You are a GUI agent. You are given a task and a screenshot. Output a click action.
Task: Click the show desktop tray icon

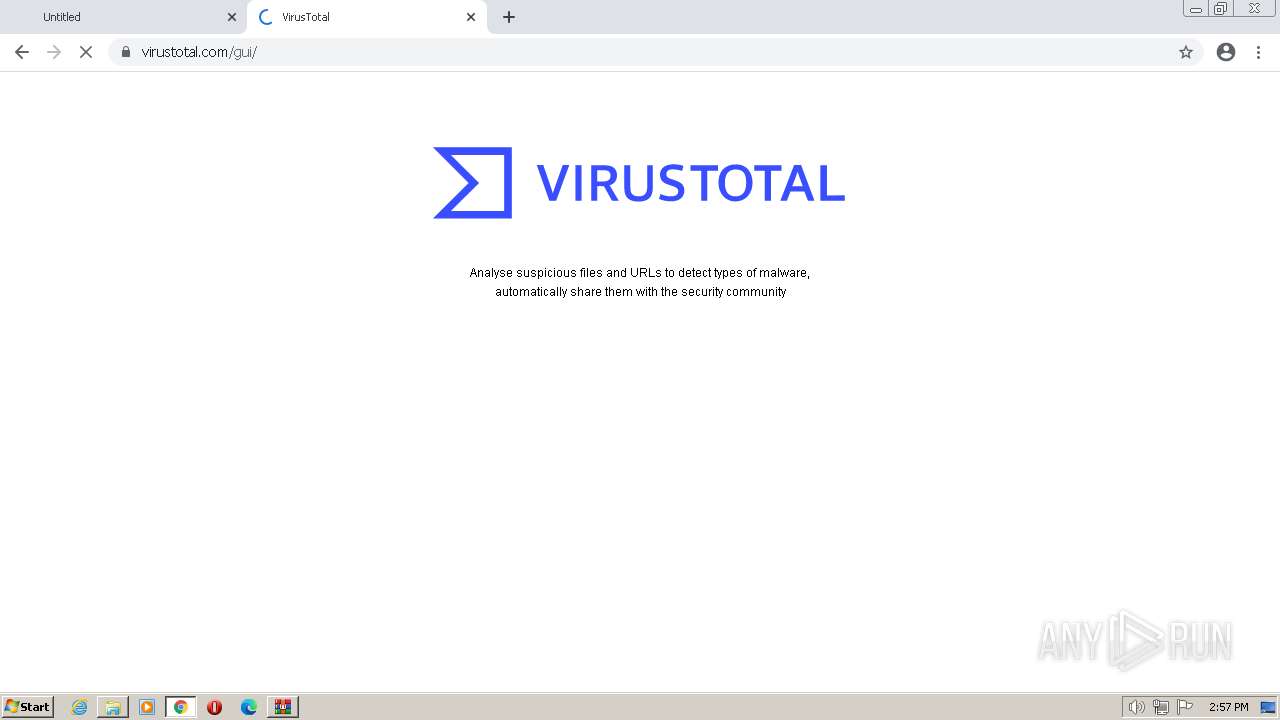(1268, 707)
